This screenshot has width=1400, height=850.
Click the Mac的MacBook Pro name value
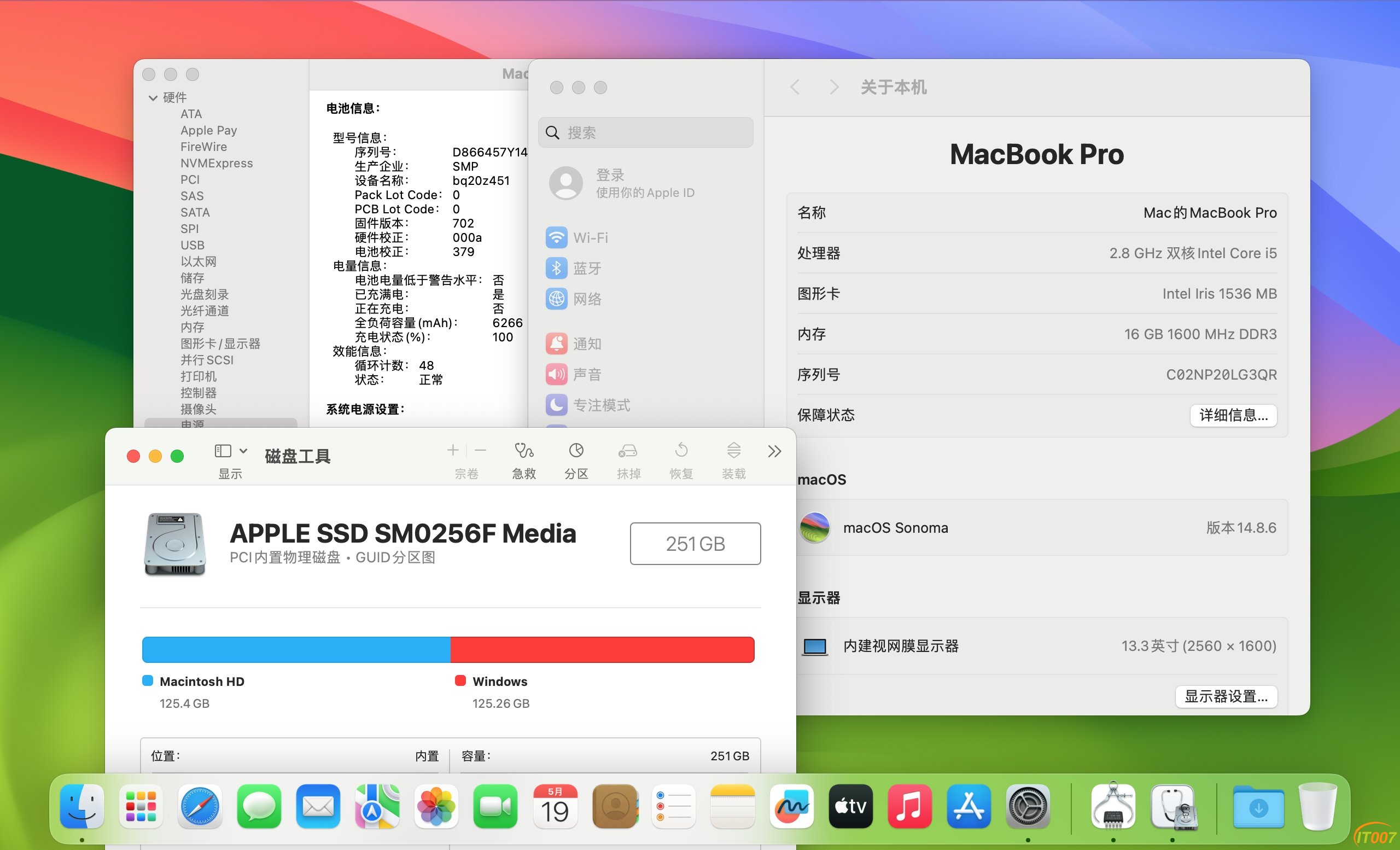coord(1210,212)
